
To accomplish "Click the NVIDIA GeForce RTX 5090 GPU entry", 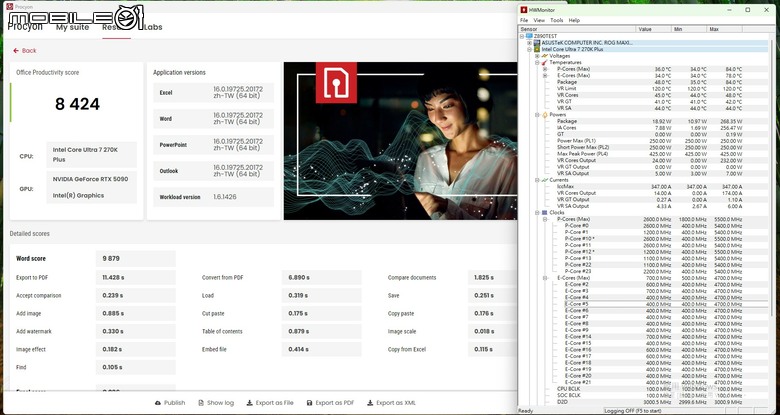I will [x=91, y=179].
